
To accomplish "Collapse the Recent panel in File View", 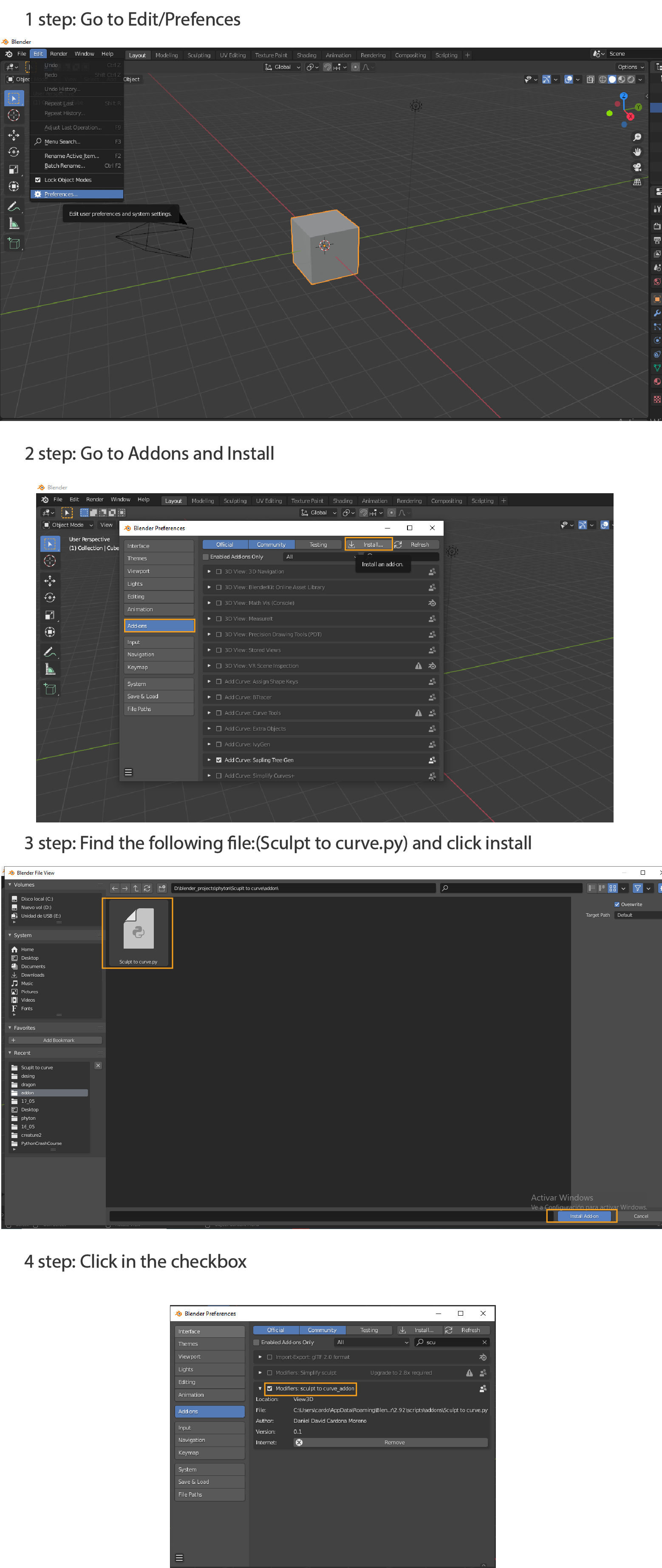I will [x=10, y=1052].
